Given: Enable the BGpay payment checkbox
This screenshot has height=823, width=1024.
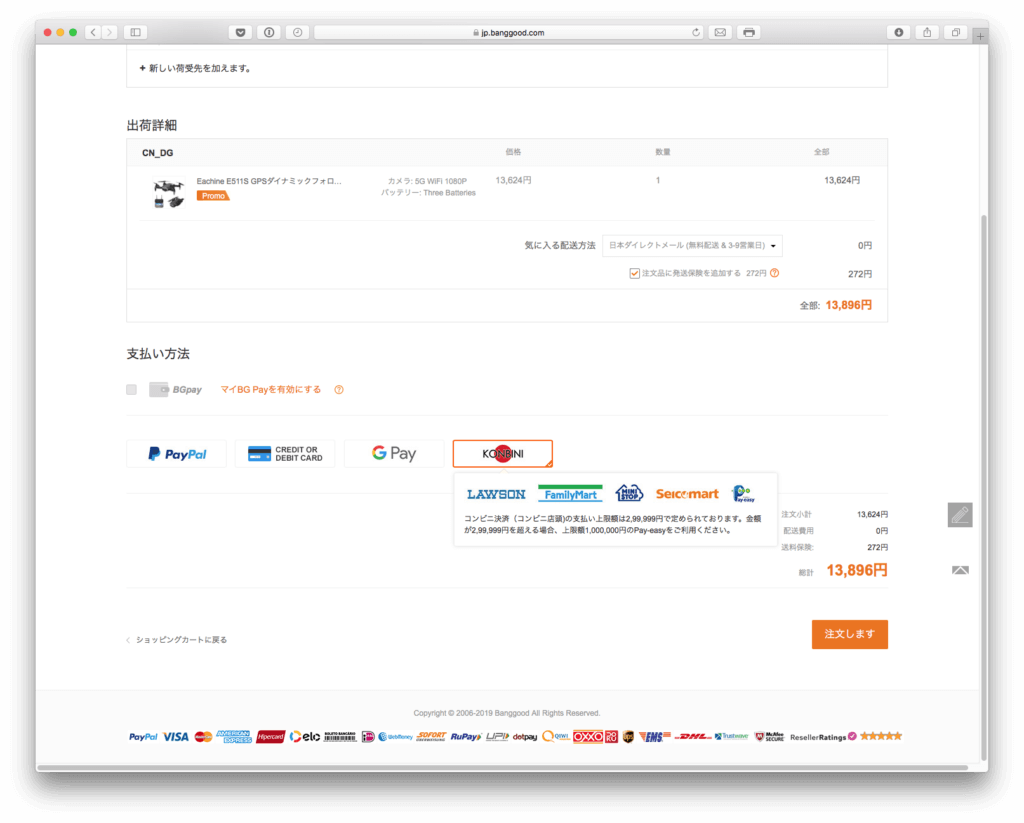Looking at the screenshot, I should 131,389.
